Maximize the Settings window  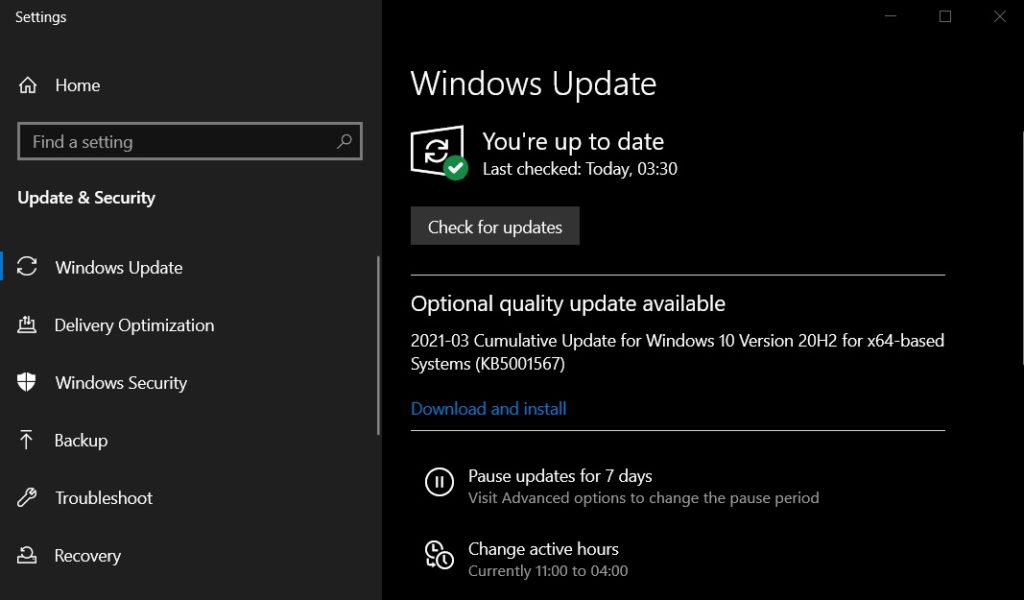[945, 16]
